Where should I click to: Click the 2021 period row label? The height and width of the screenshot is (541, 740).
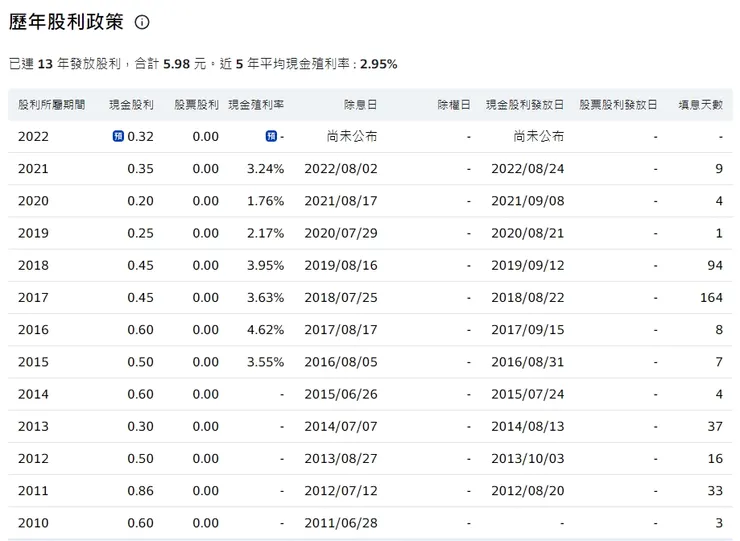pyautogui.click(x=33, y=169)
